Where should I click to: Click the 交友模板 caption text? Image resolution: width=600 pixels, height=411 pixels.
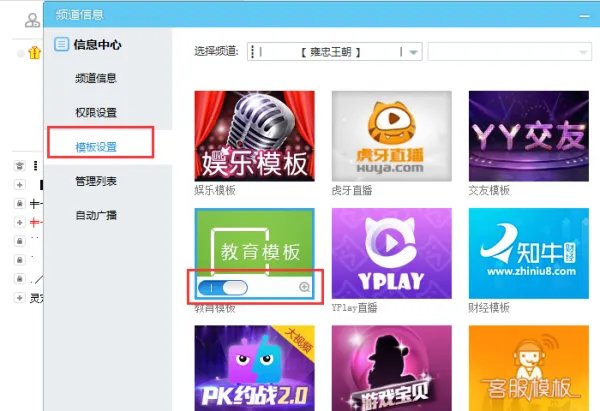(x=489, y=190)
